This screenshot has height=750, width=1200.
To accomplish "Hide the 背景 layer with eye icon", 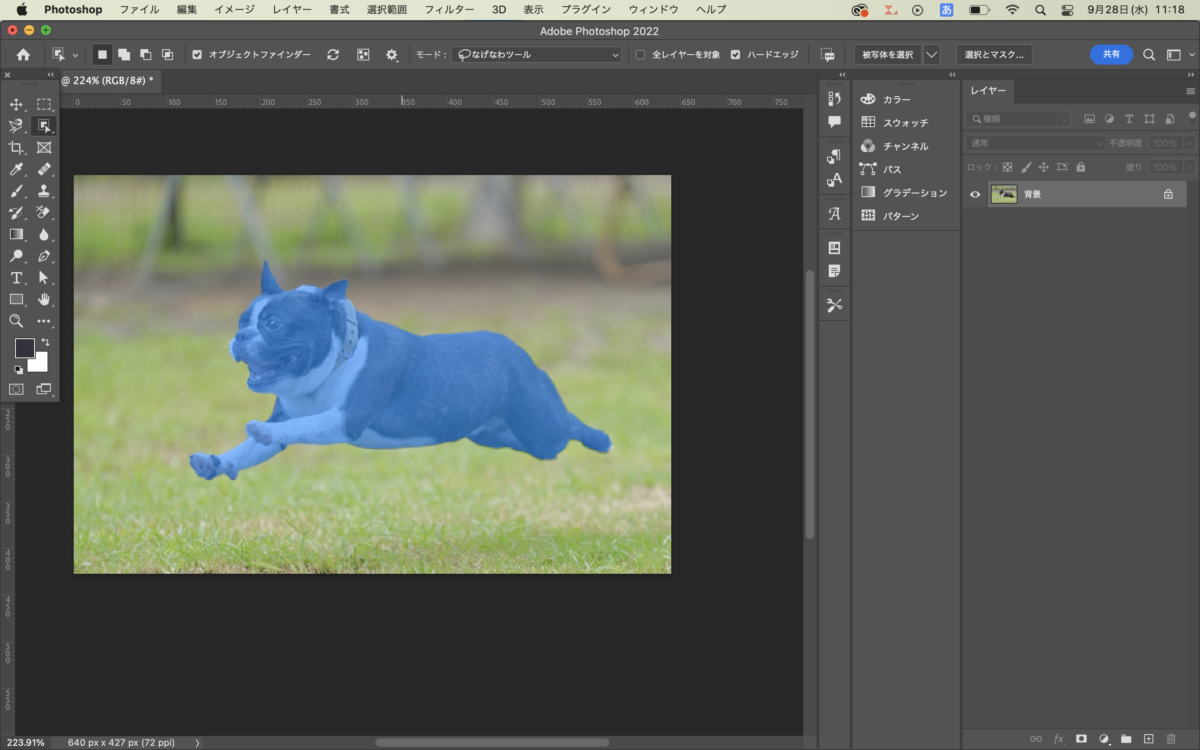I will click(x=975, y=195).
